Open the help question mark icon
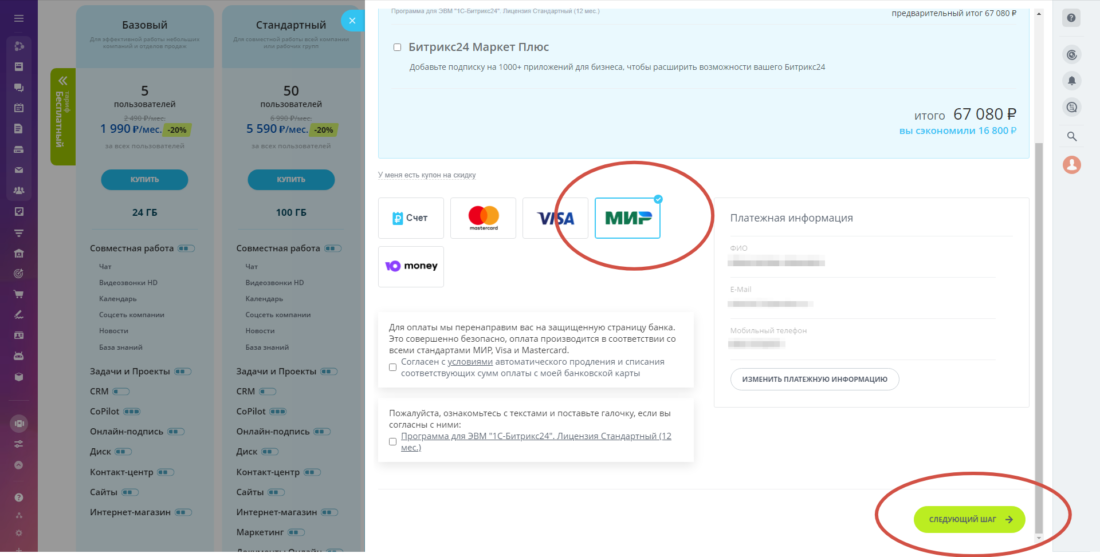This screenshot has height=557, width=1100. [1071, 18]
